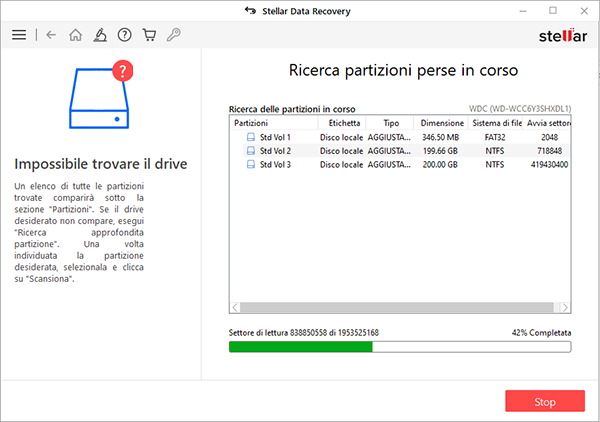Open Help question mark icon
Screen dimensions: 600x422
124,35
